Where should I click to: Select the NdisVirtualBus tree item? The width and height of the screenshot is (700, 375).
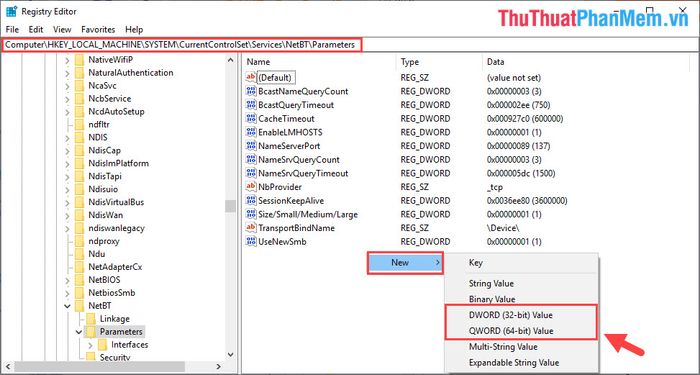pyautogui.click(x=116, y=202)
